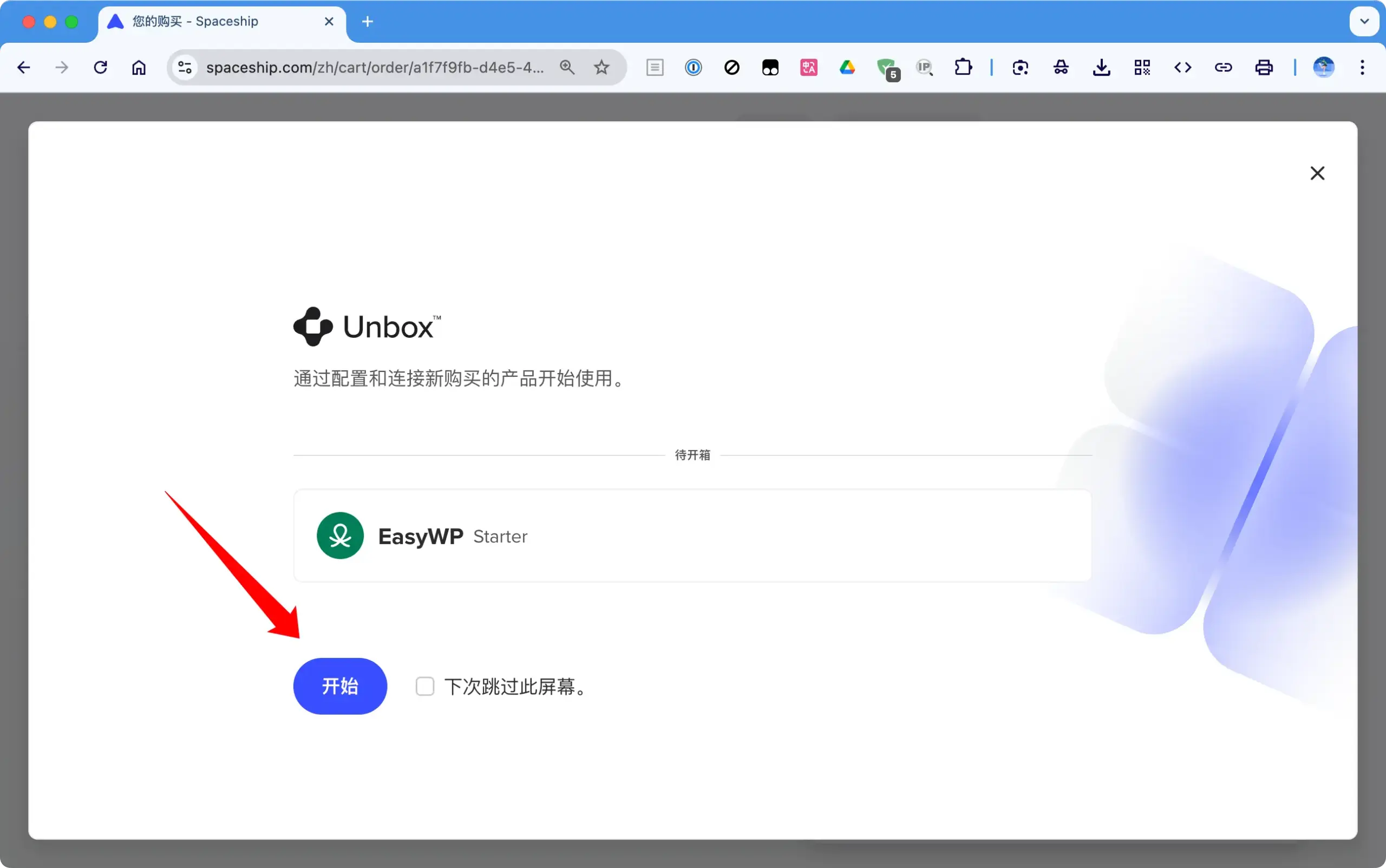Click the 待开箱 section label
This screenshot has width=1386, height=868.
(692, 455)
